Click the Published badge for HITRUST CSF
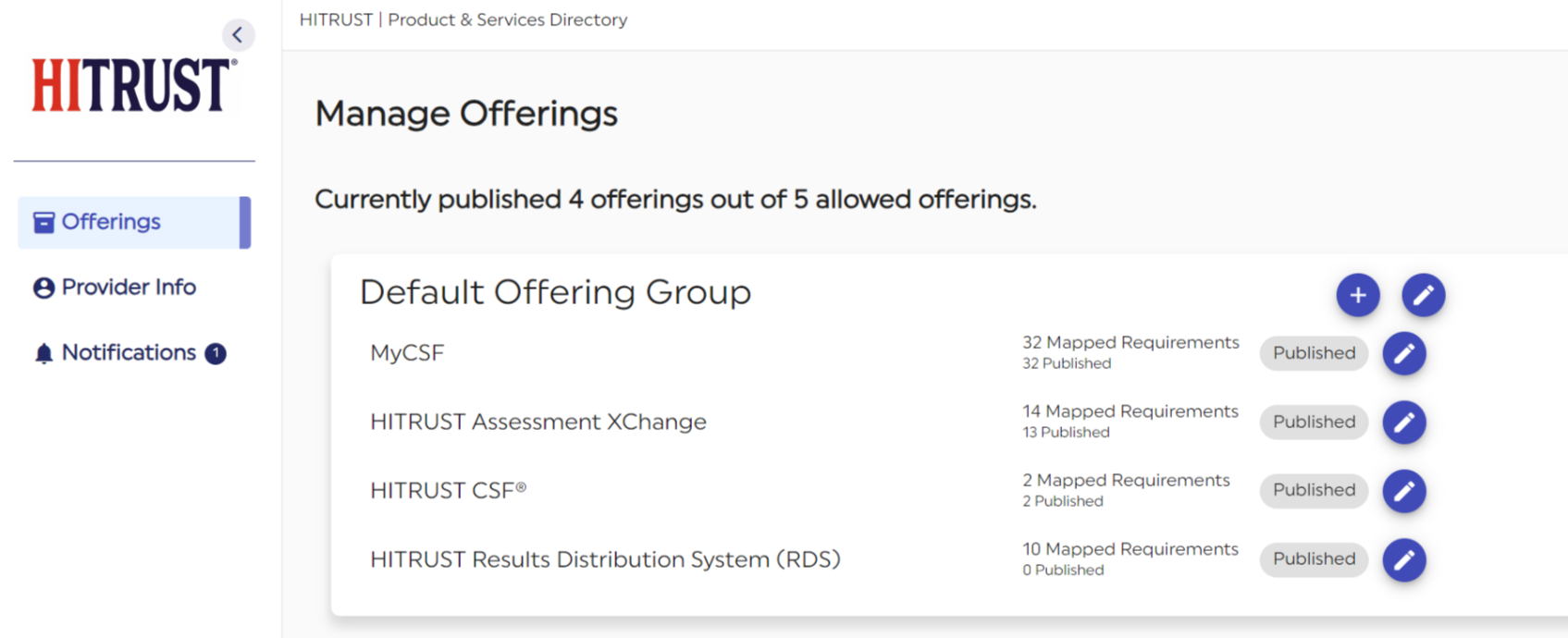Image resolution: width=1568 pixels, height=638 pixels. [x=1314, y=490]
